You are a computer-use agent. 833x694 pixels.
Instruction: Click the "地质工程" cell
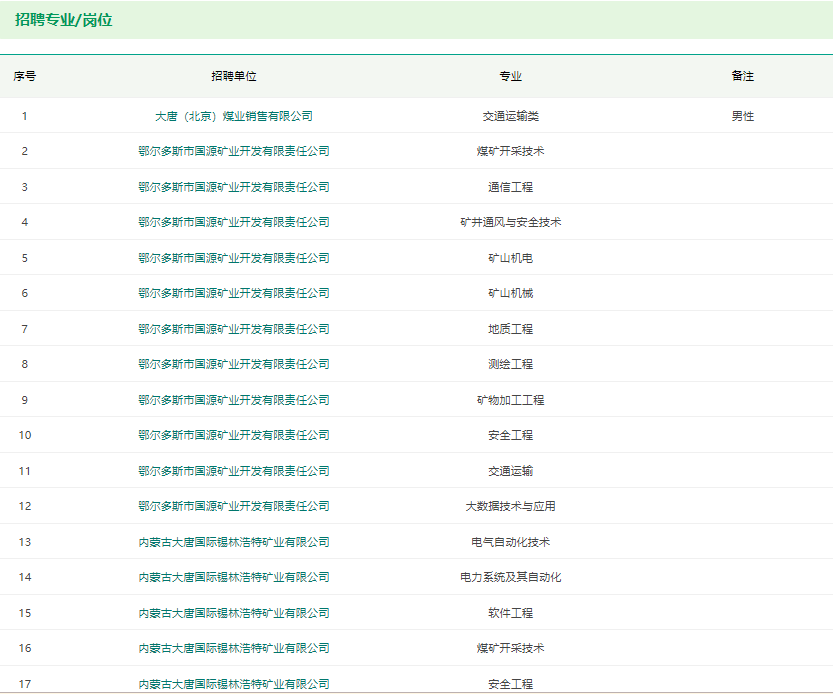[511, 329]
